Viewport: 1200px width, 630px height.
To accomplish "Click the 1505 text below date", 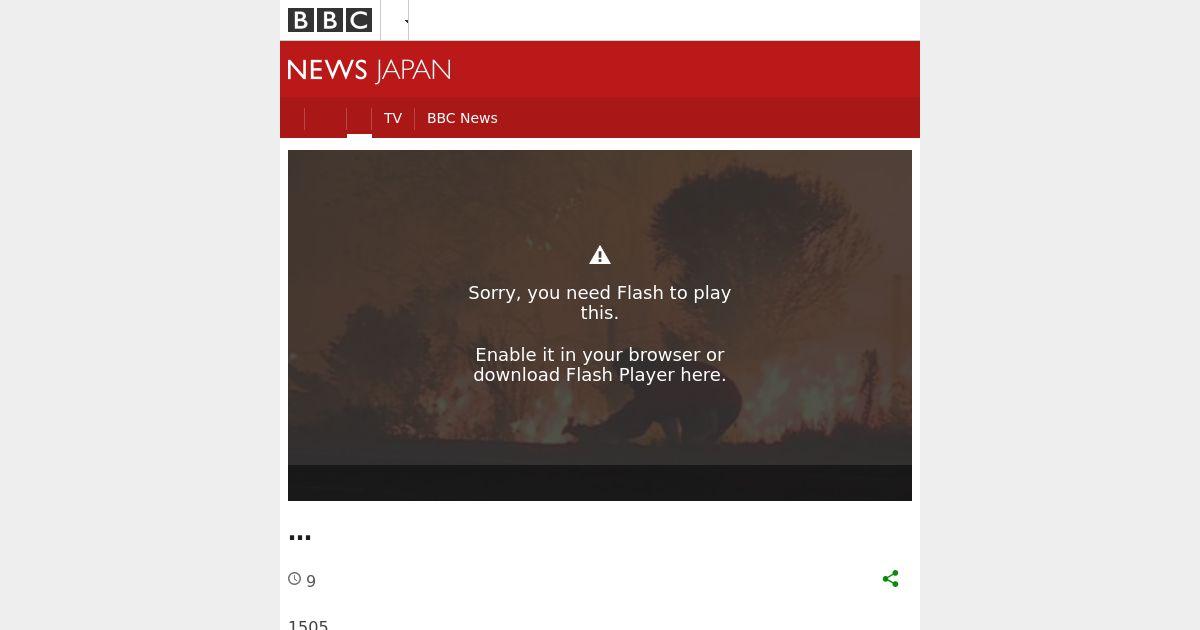I will [x=308, y=626].
